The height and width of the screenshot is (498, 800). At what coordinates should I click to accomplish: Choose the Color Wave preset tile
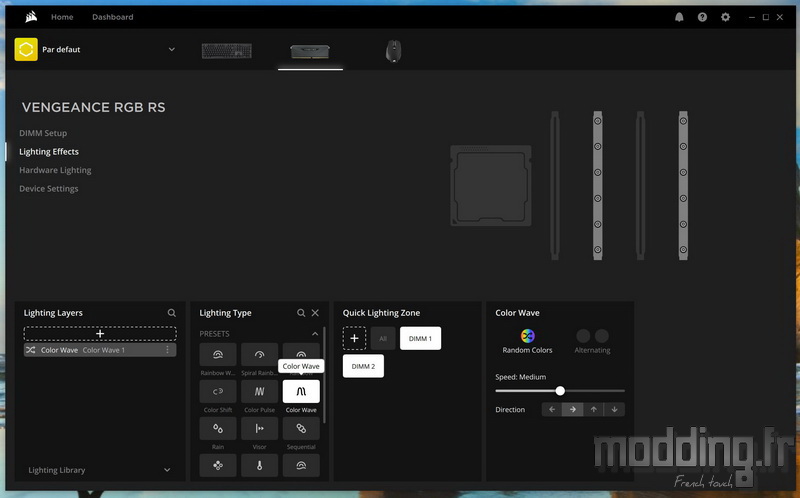tap(301, 391)
